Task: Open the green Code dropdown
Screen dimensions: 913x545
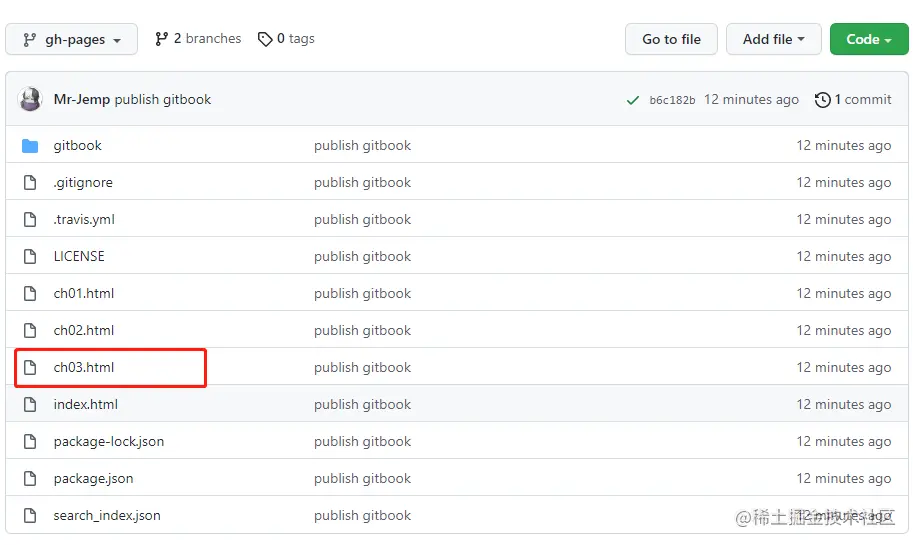Action: [868, 39]
